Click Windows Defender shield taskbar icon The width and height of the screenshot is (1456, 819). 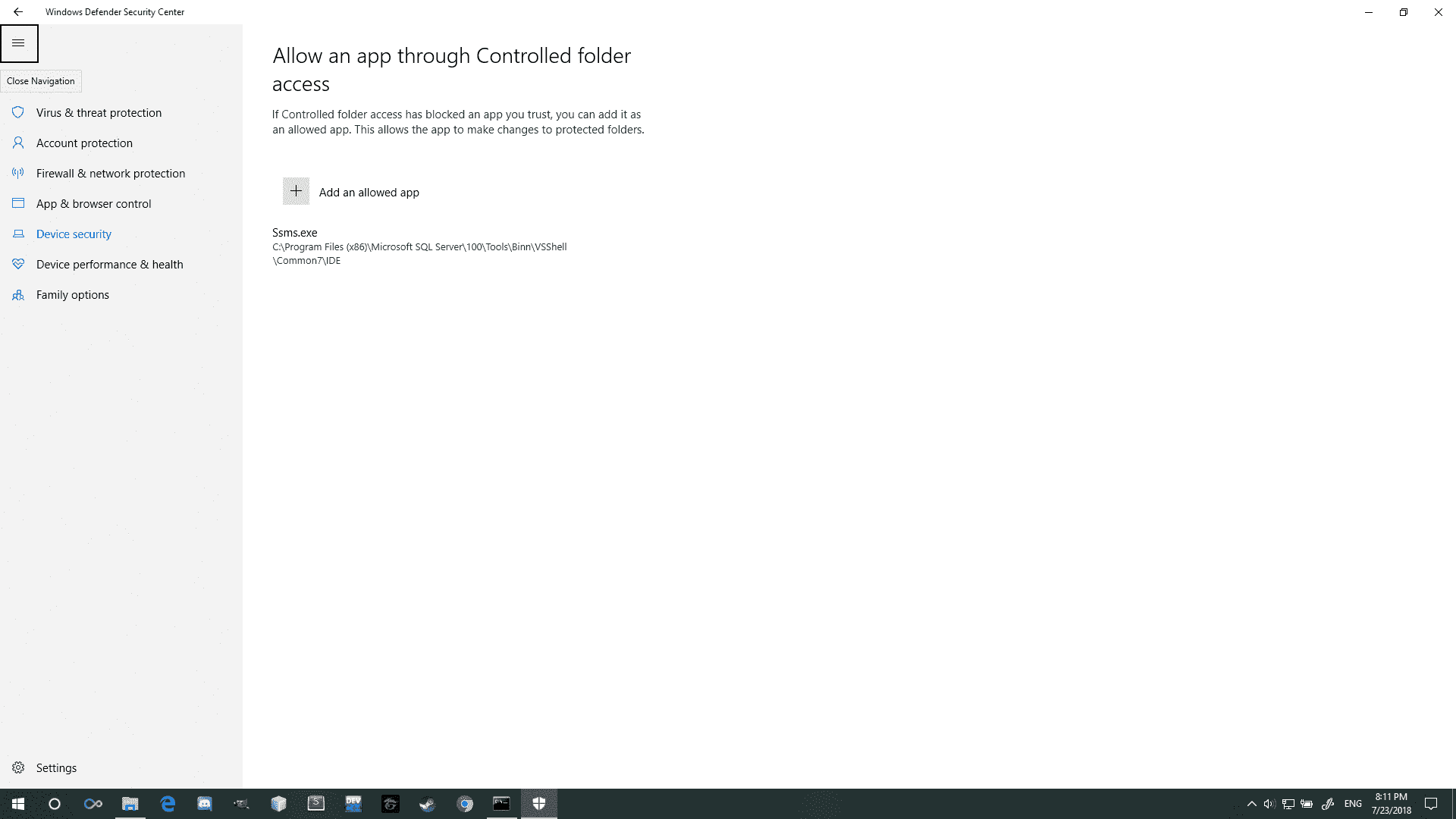pos(539,804)
